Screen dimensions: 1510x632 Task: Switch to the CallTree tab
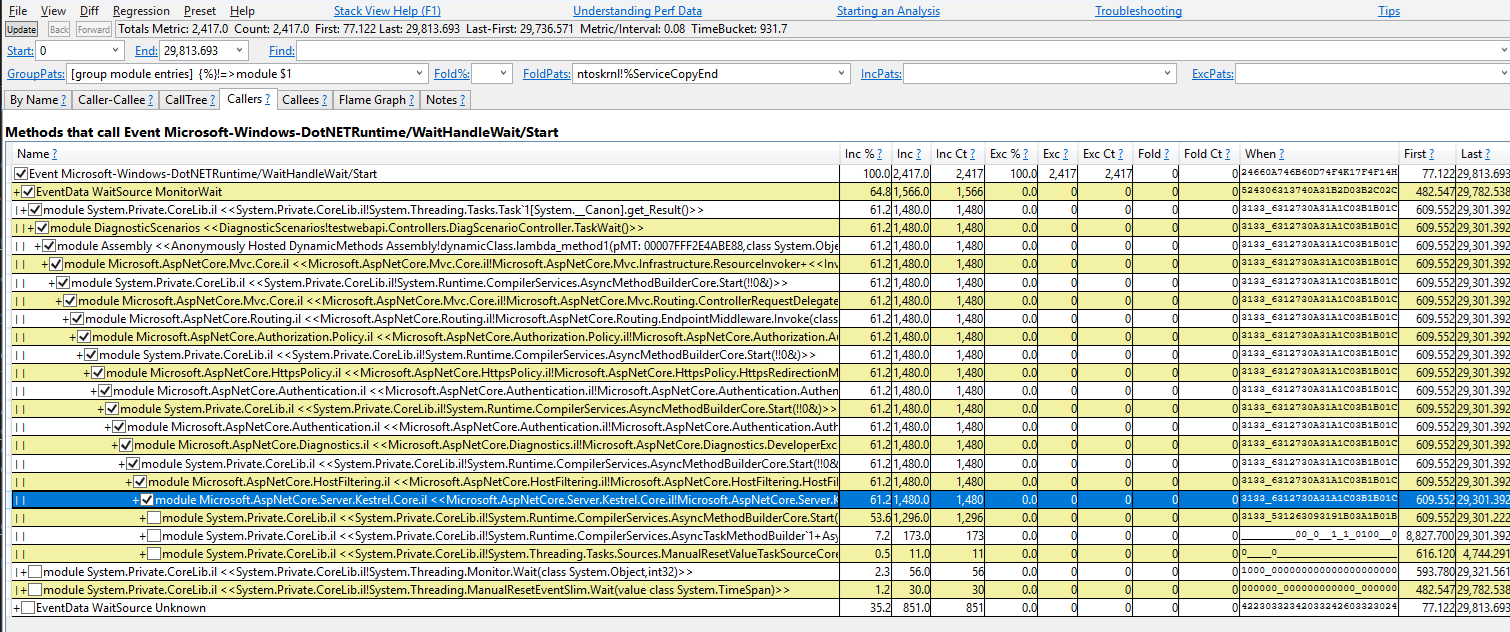[x=186, y=100]
